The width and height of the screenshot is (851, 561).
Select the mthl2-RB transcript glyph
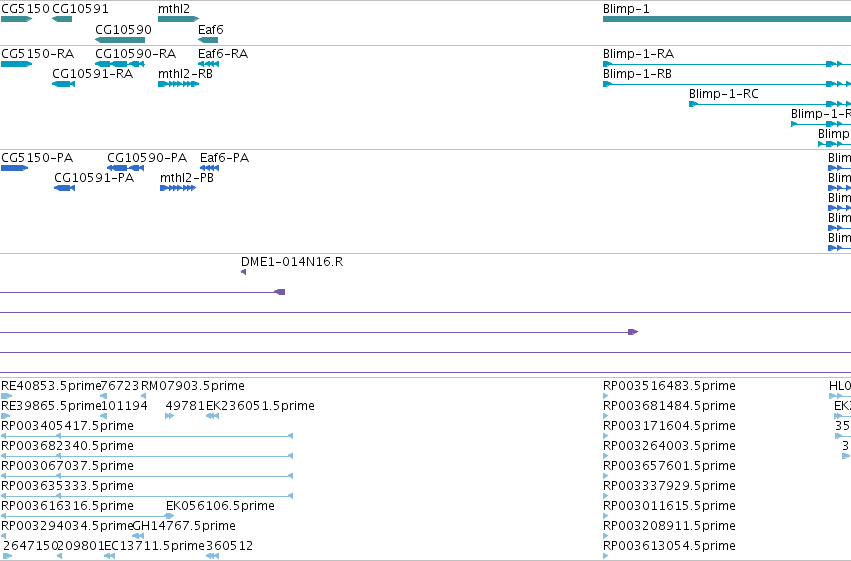(x=179, y=84)
